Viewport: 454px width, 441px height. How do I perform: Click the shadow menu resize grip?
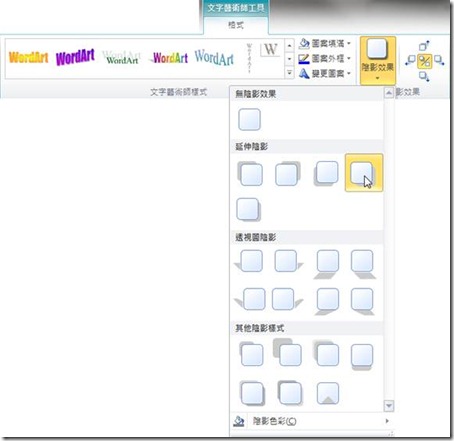(x=391, y=433)
